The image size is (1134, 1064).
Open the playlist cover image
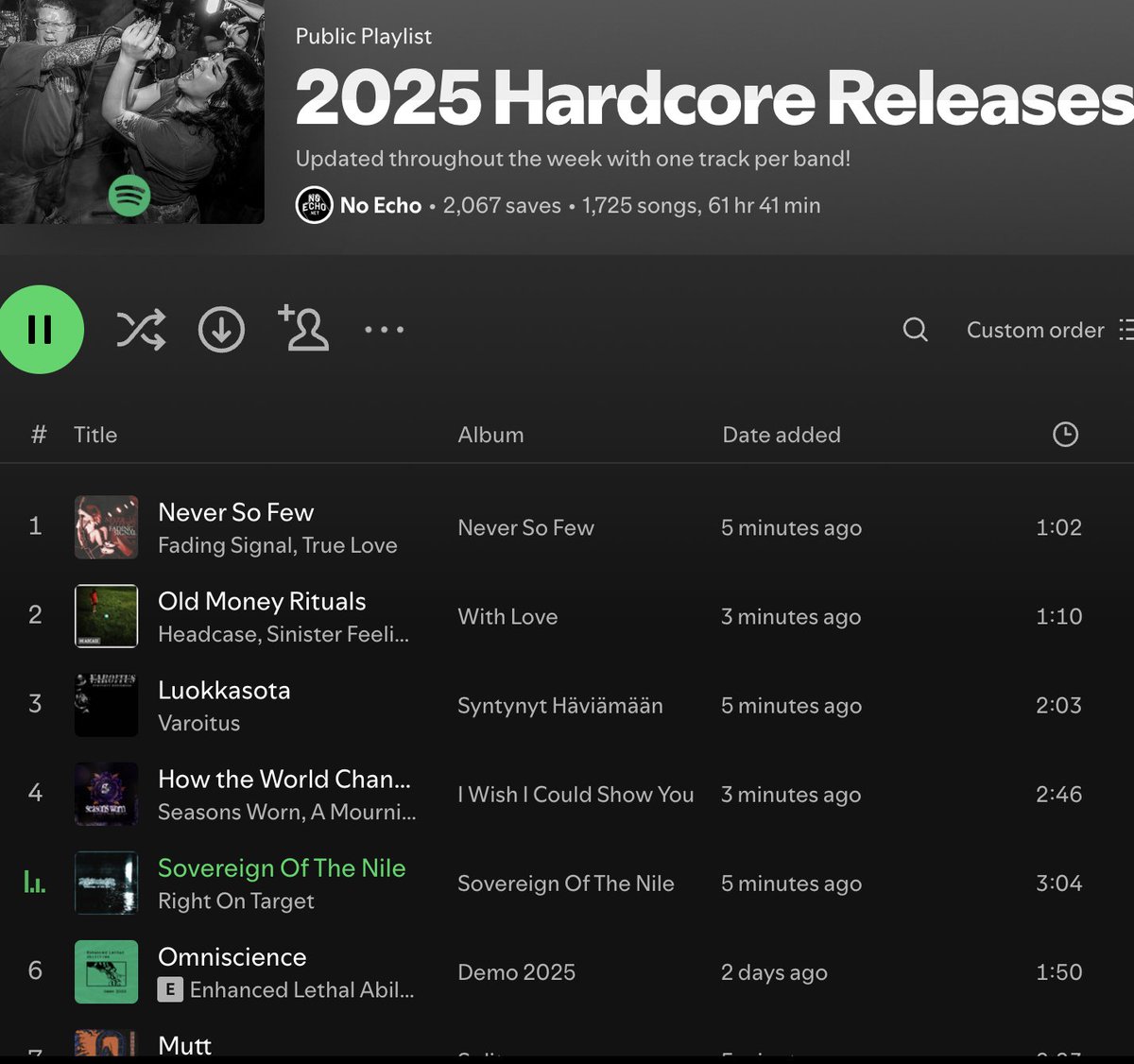click(x=132, y=112)
